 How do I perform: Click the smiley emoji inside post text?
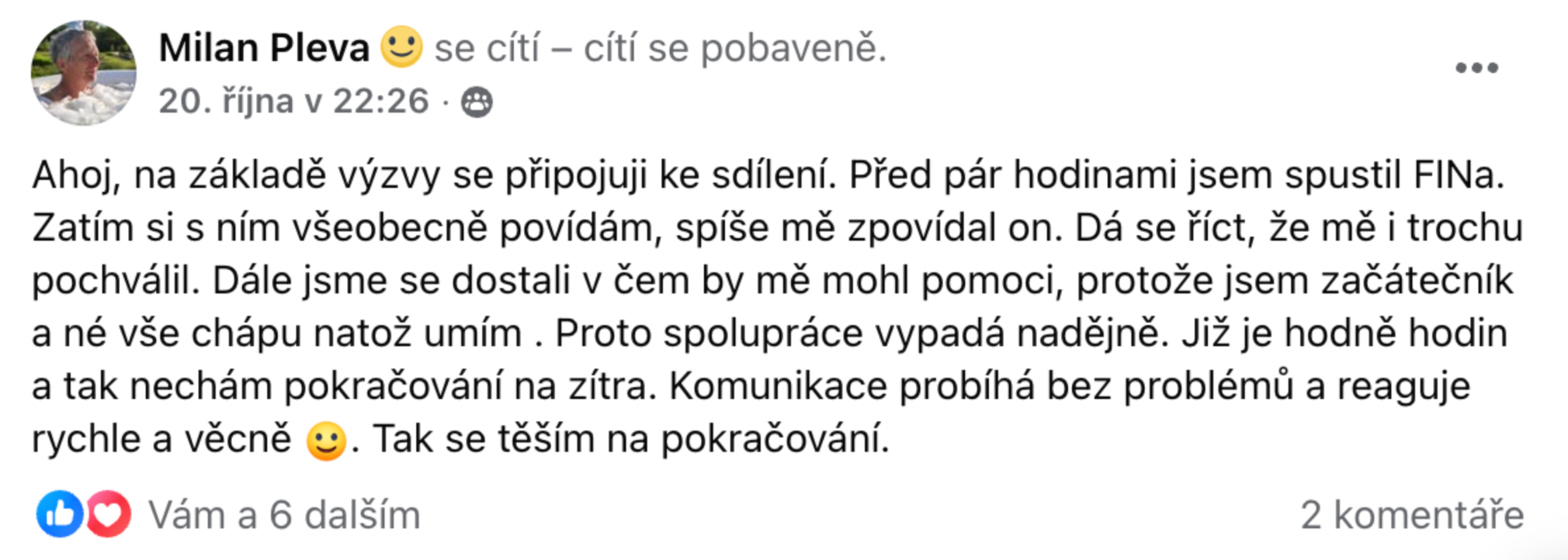(326, 441)
